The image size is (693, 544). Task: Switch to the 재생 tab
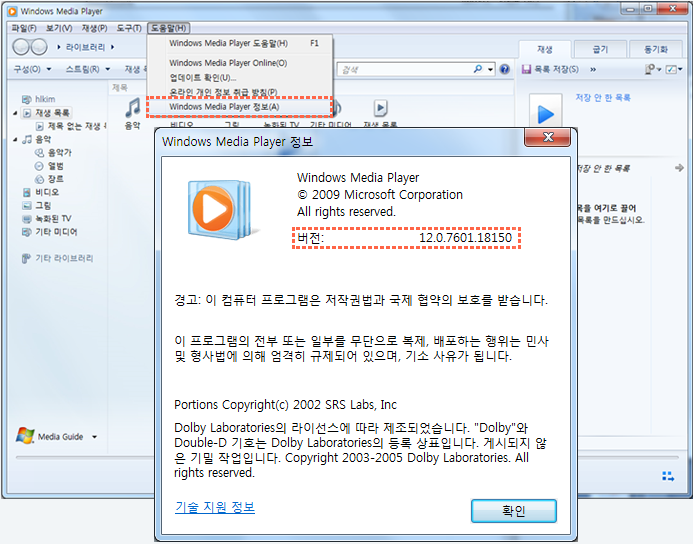544,49
